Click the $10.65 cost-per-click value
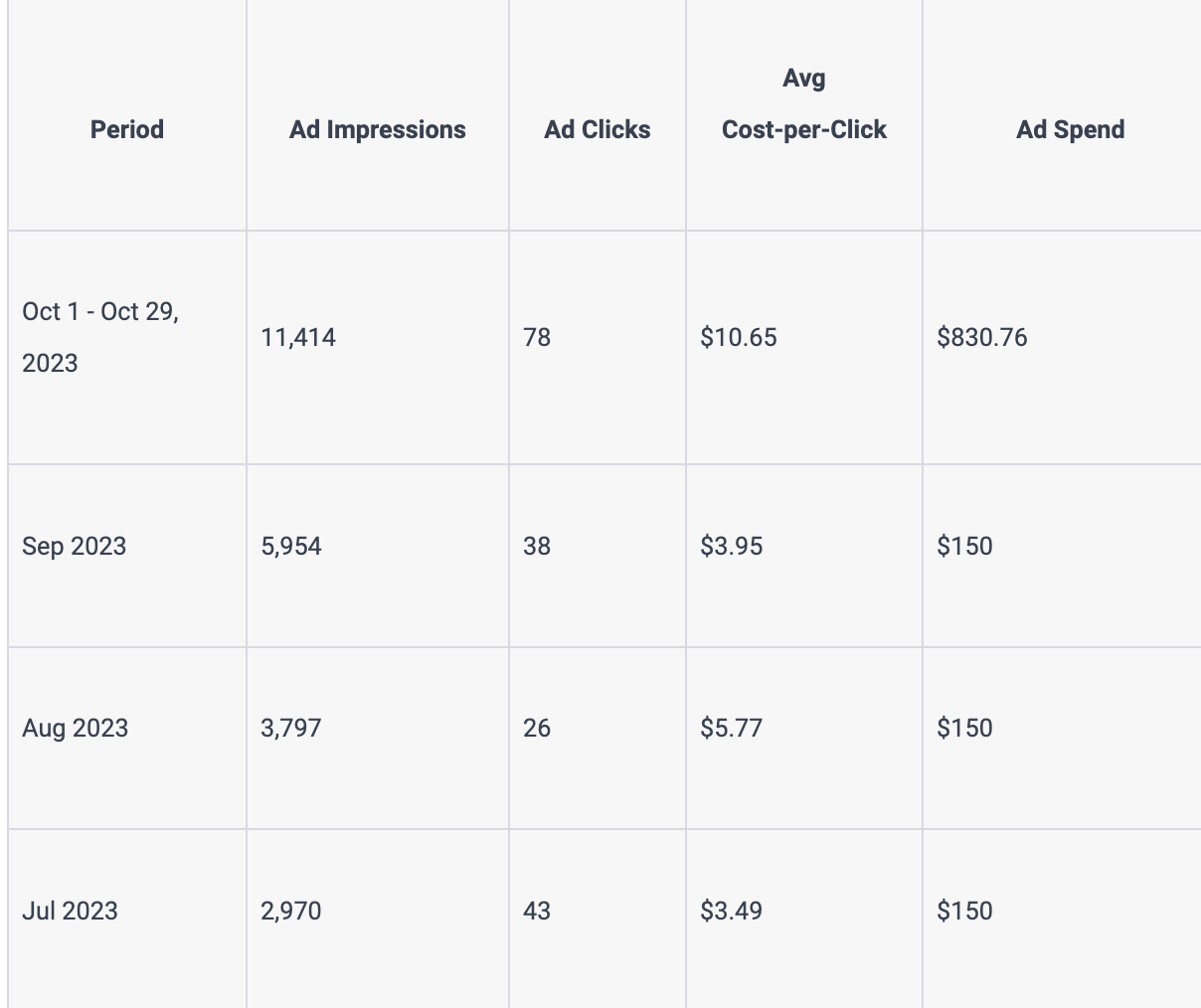The height and width of the screenshot is (1008, 1201). click(739, 338)
